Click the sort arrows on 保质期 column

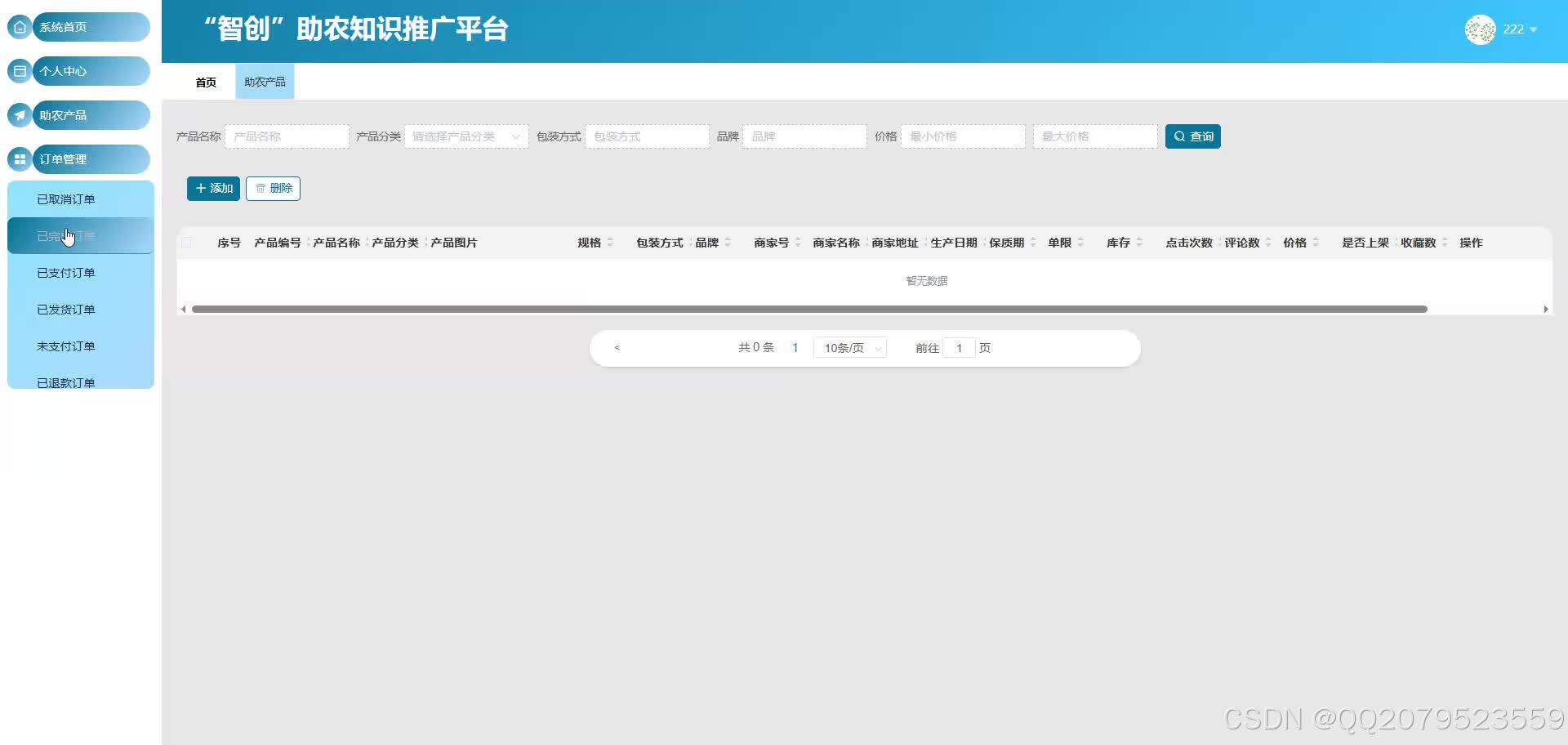pos(1033,243)
